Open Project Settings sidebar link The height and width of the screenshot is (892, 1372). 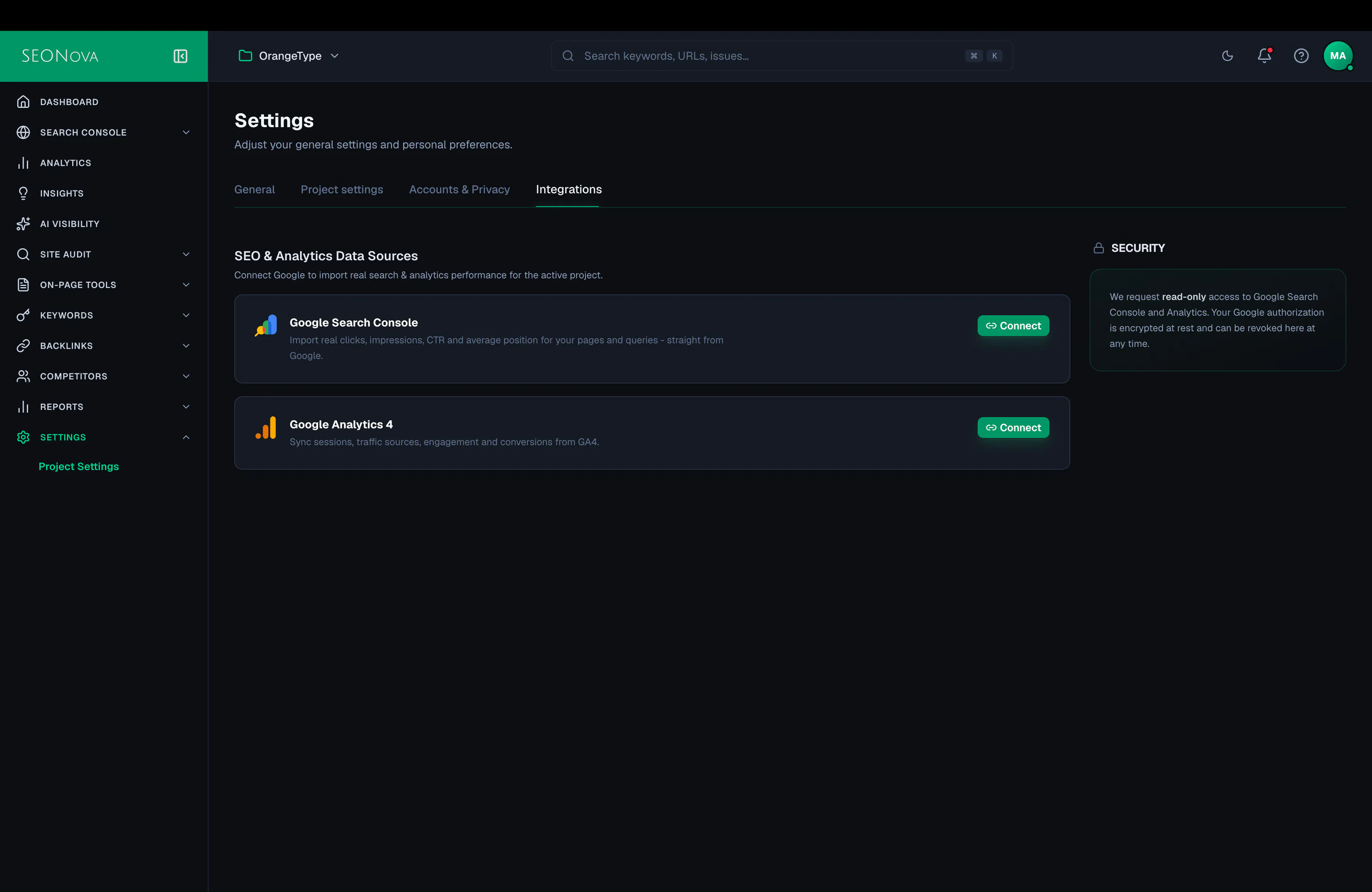click(79, 467)
